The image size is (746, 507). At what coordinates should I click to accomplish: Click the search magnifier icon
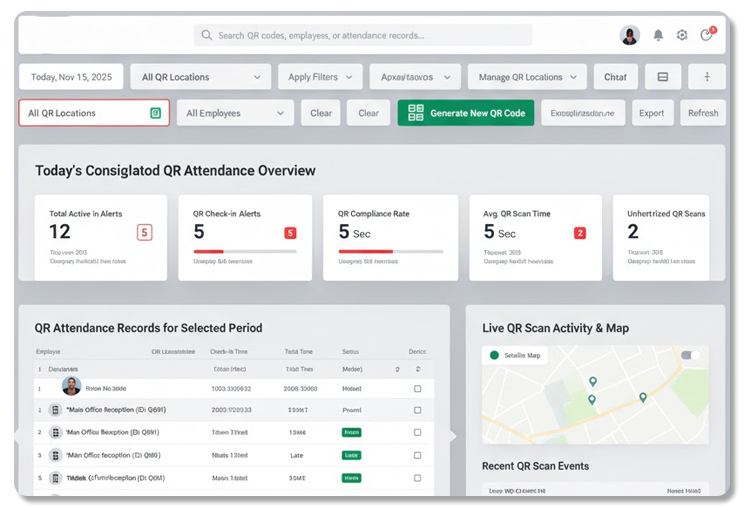207,35
